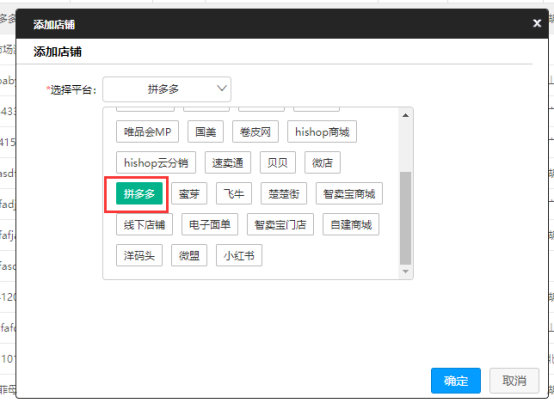Close the 添加店铺 dialog with X
The image size is (554, 404).
pyautogui.click(x=537, y=23)
